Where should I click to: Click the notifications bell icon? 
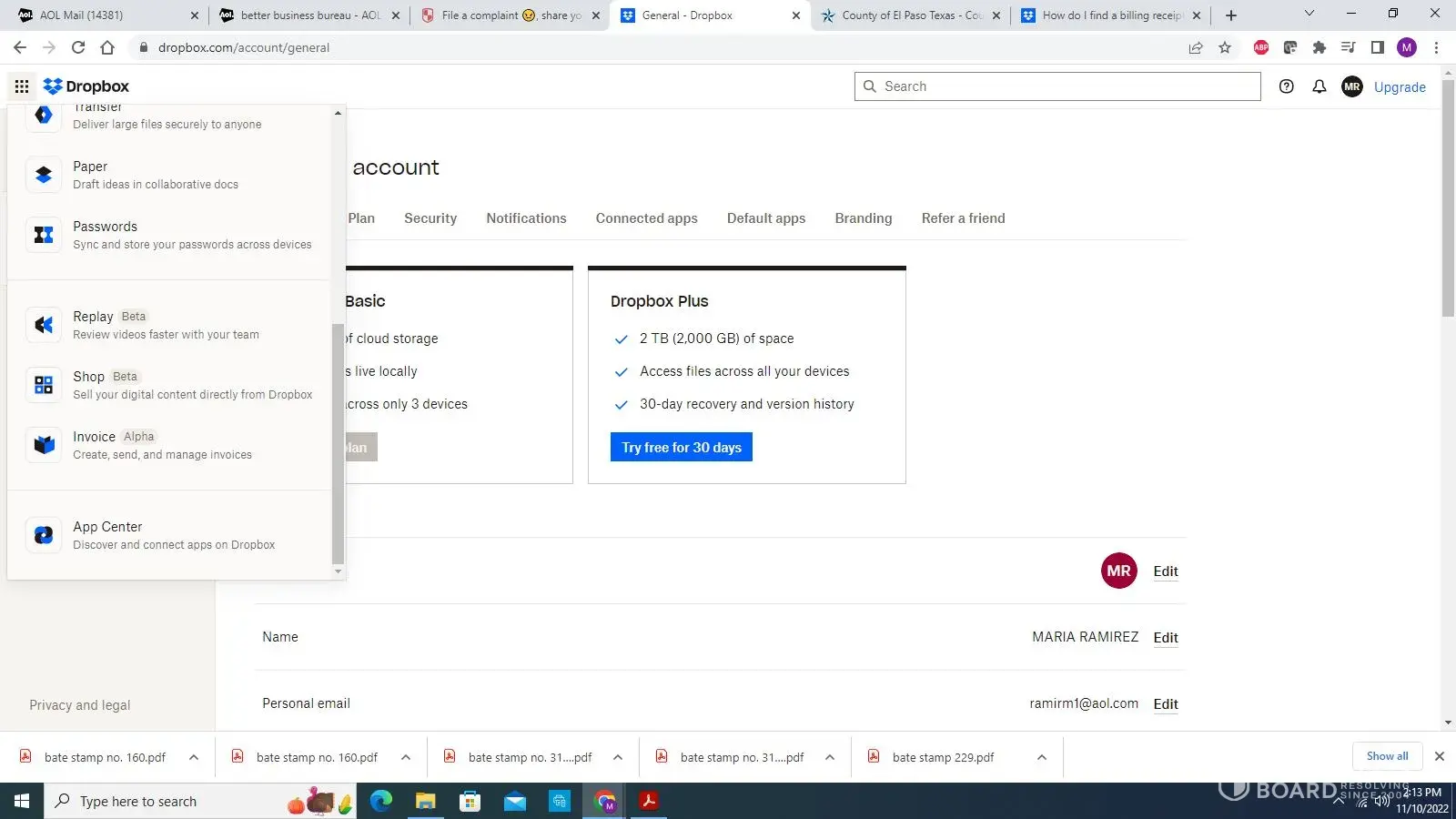pyautogui.click(x=1319, y=86)
